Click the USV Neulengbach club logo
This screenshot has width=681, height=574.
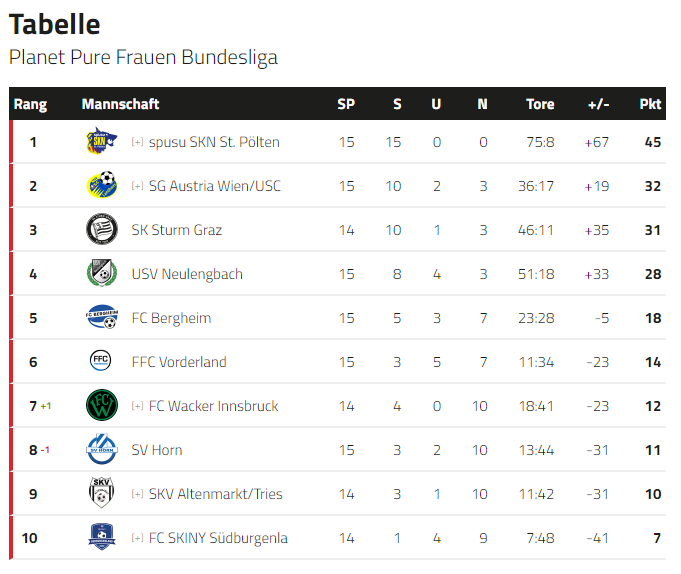(x=102, y=273)
